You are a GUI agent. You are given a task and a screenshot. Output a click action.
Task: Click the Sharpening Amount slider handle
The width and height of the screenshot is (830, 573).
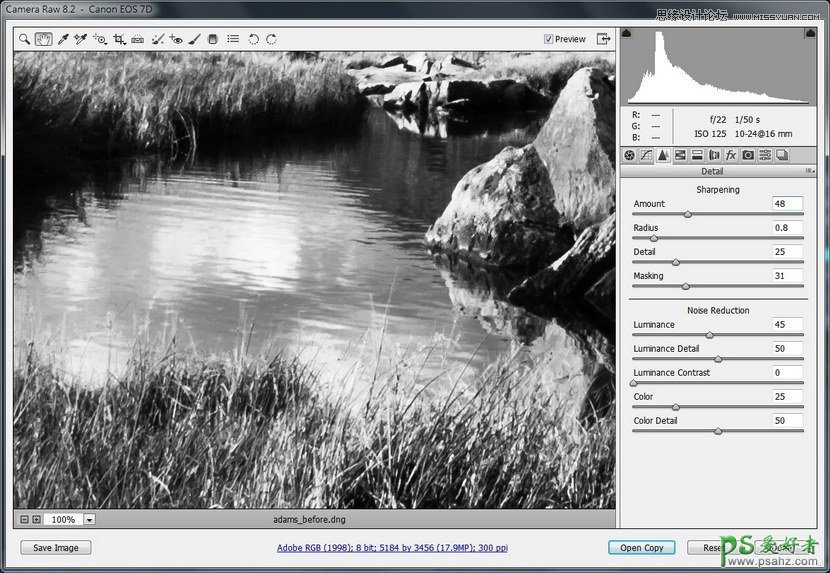pos(687,214)
